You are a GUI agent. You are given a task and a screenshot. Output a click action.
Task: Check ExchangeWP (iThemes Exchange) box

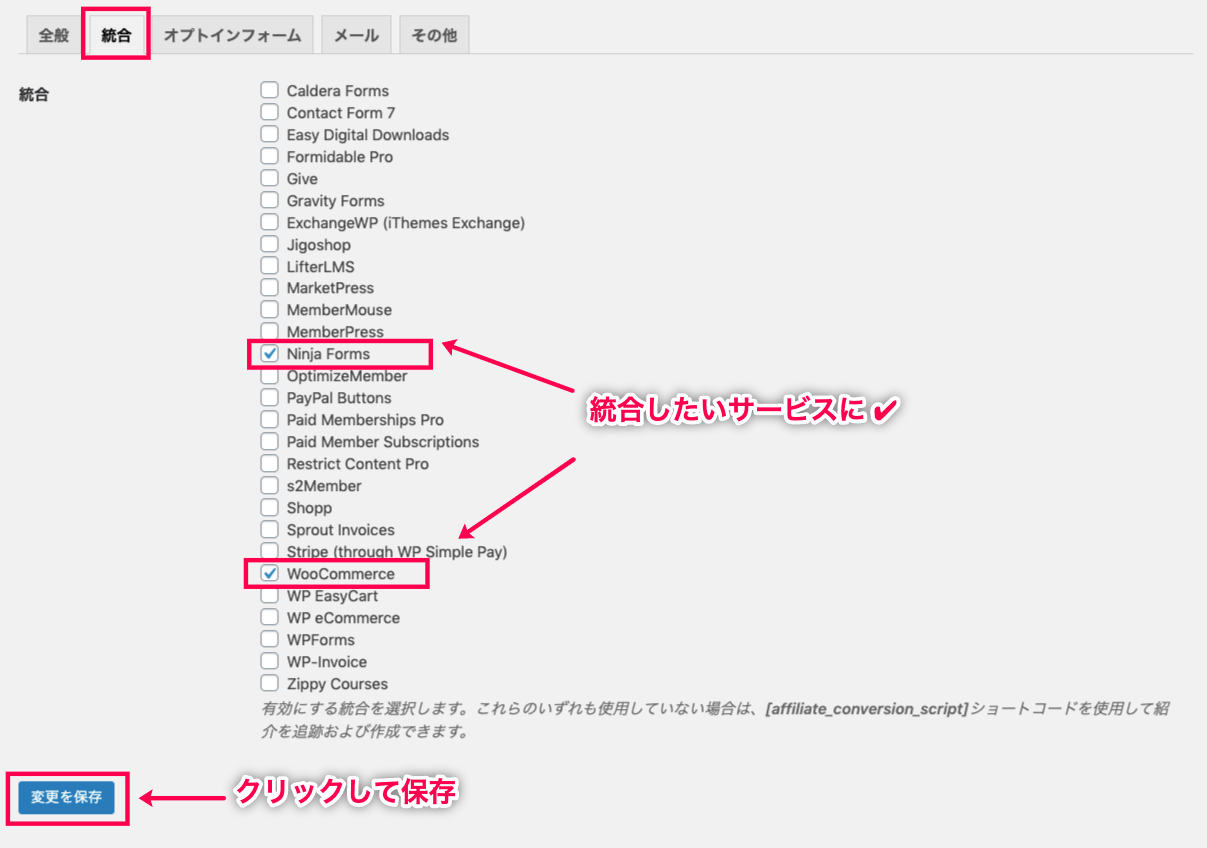[x=269, y=222]
